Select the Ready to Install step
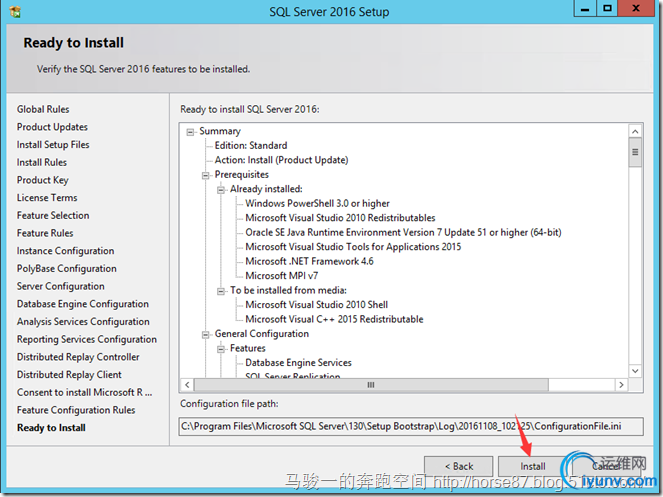 tap(51, 428)
